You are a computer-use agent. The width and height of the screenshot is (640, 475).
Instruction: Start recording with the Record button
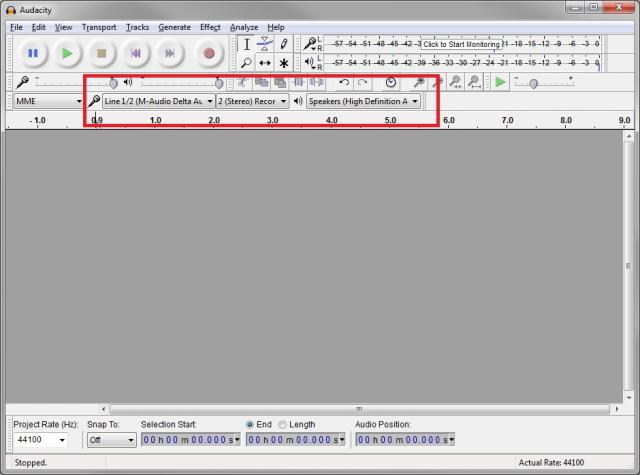click(x=209, y=53)
